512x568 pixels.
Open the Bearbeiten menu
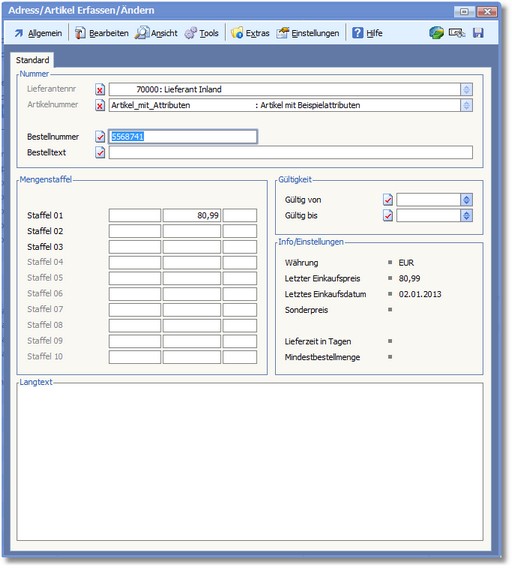102,33
